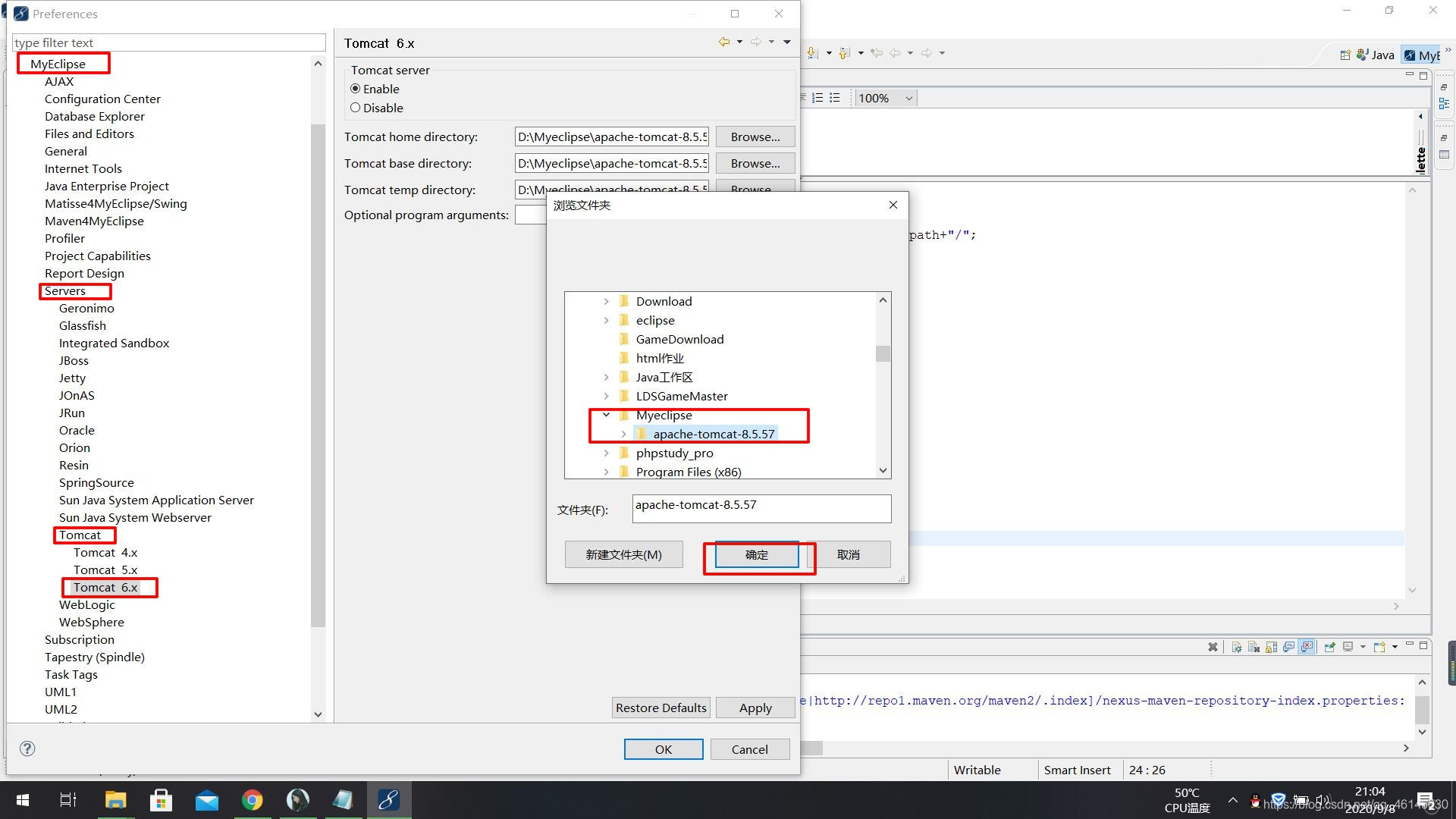Select WebLogic in Servers tree
The height and width of the screenshot is (819, 1456).
(87, 604)
